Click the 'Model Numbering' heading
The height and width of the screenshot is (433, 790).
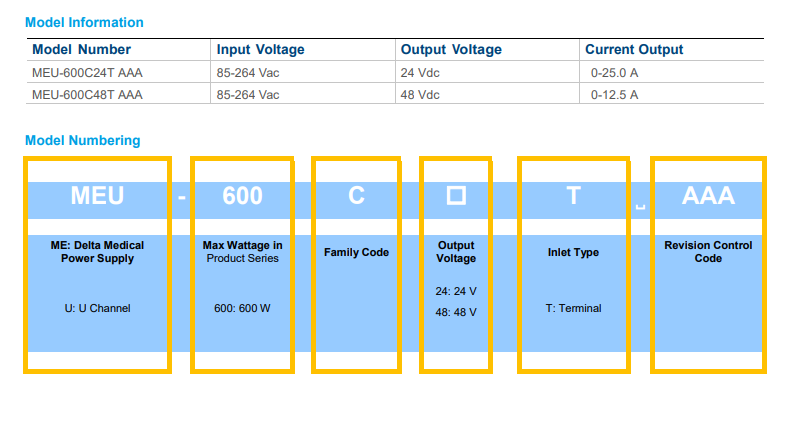[83, 140]
